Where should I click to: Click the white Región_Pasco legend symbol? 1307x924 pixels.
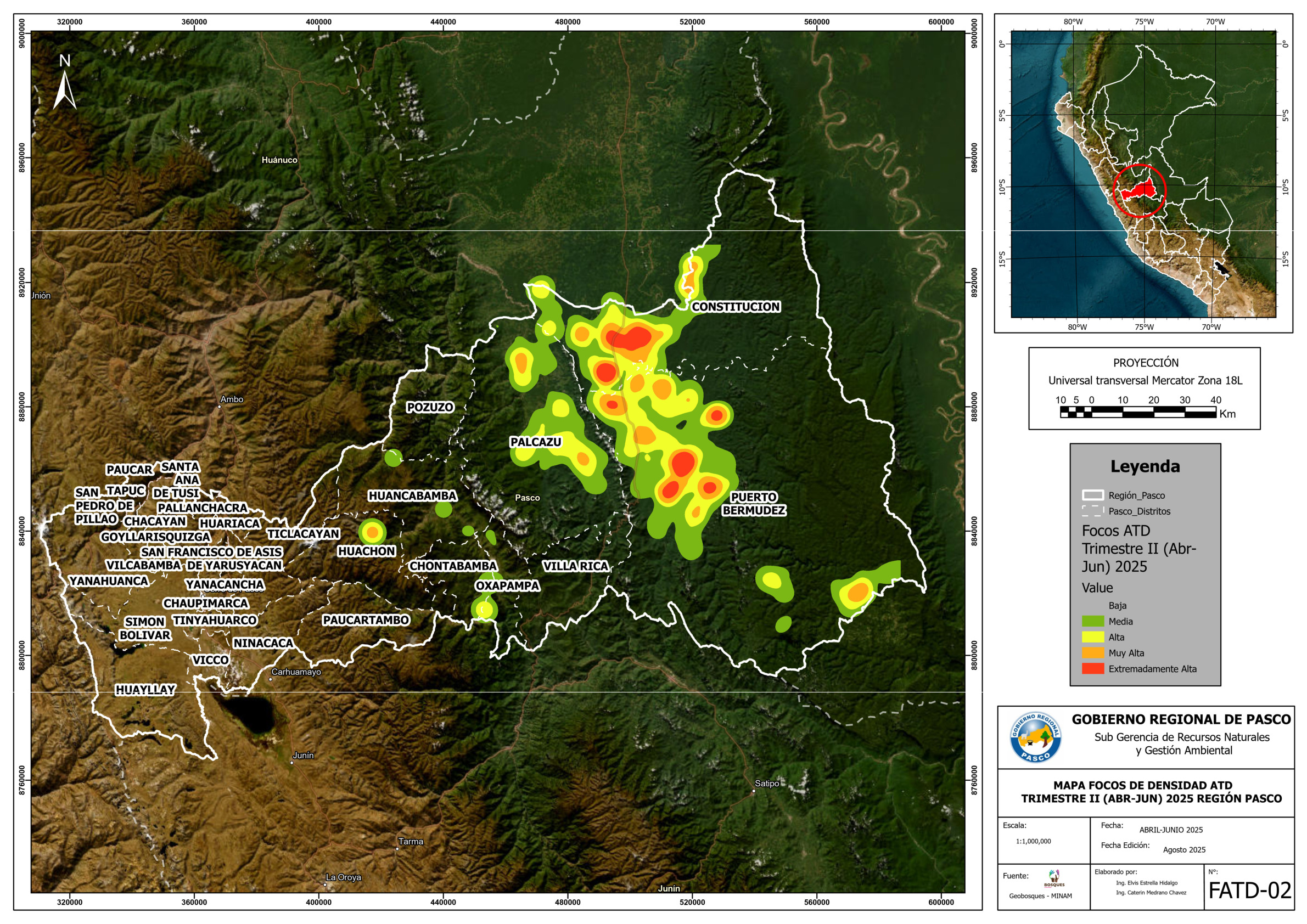1092,495
